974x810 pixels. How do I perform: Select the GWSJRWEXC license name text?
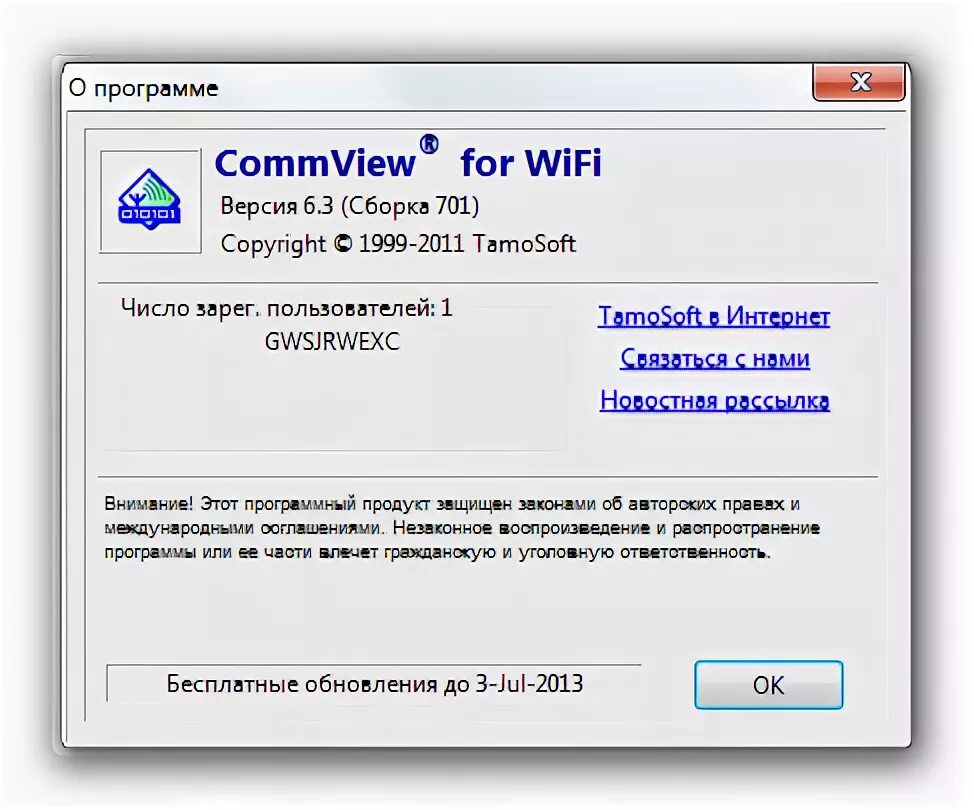click(332, 341)
